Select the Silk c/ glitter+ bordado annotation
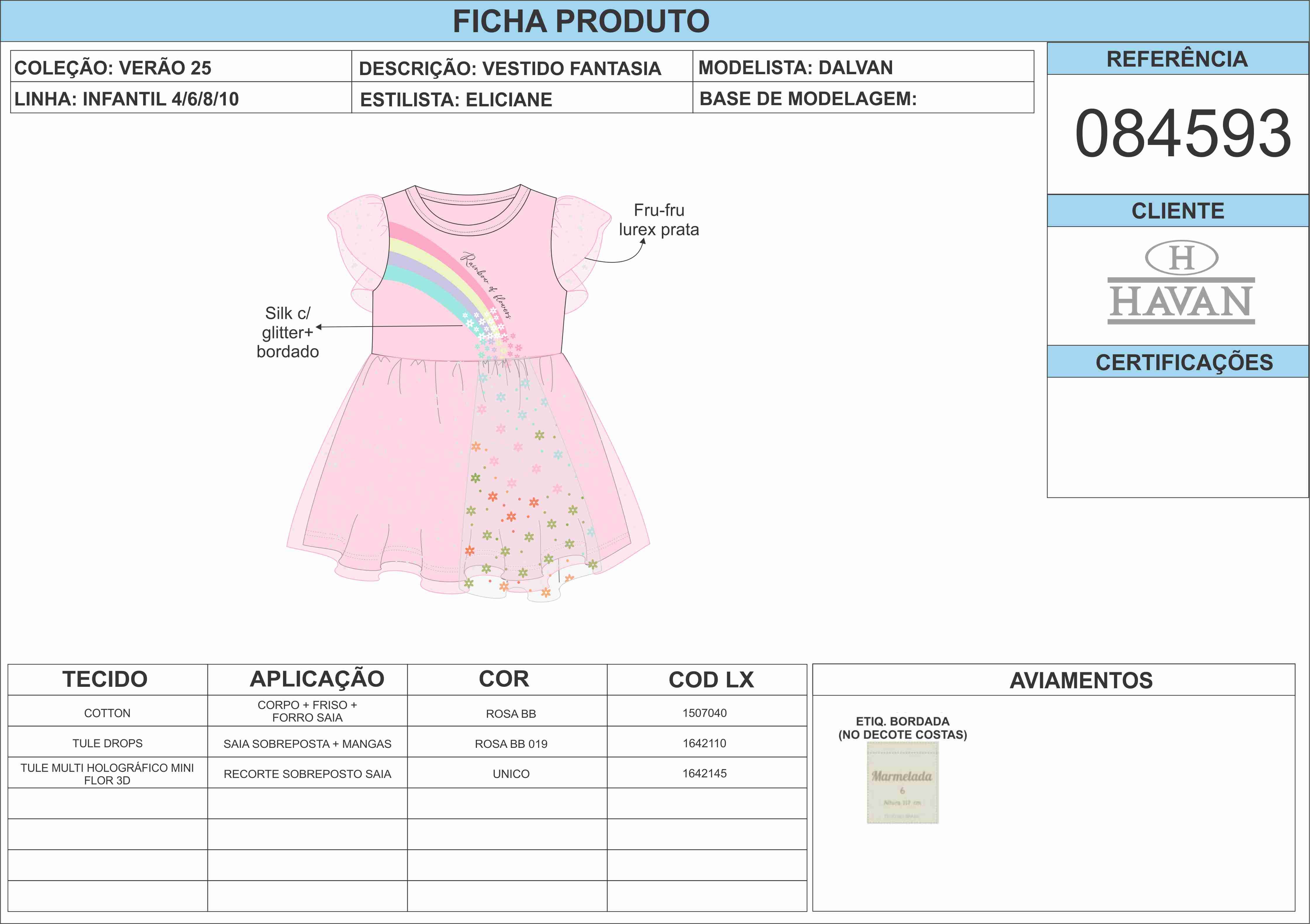This screenshot has height=924, width=1310. coord(287,332)
